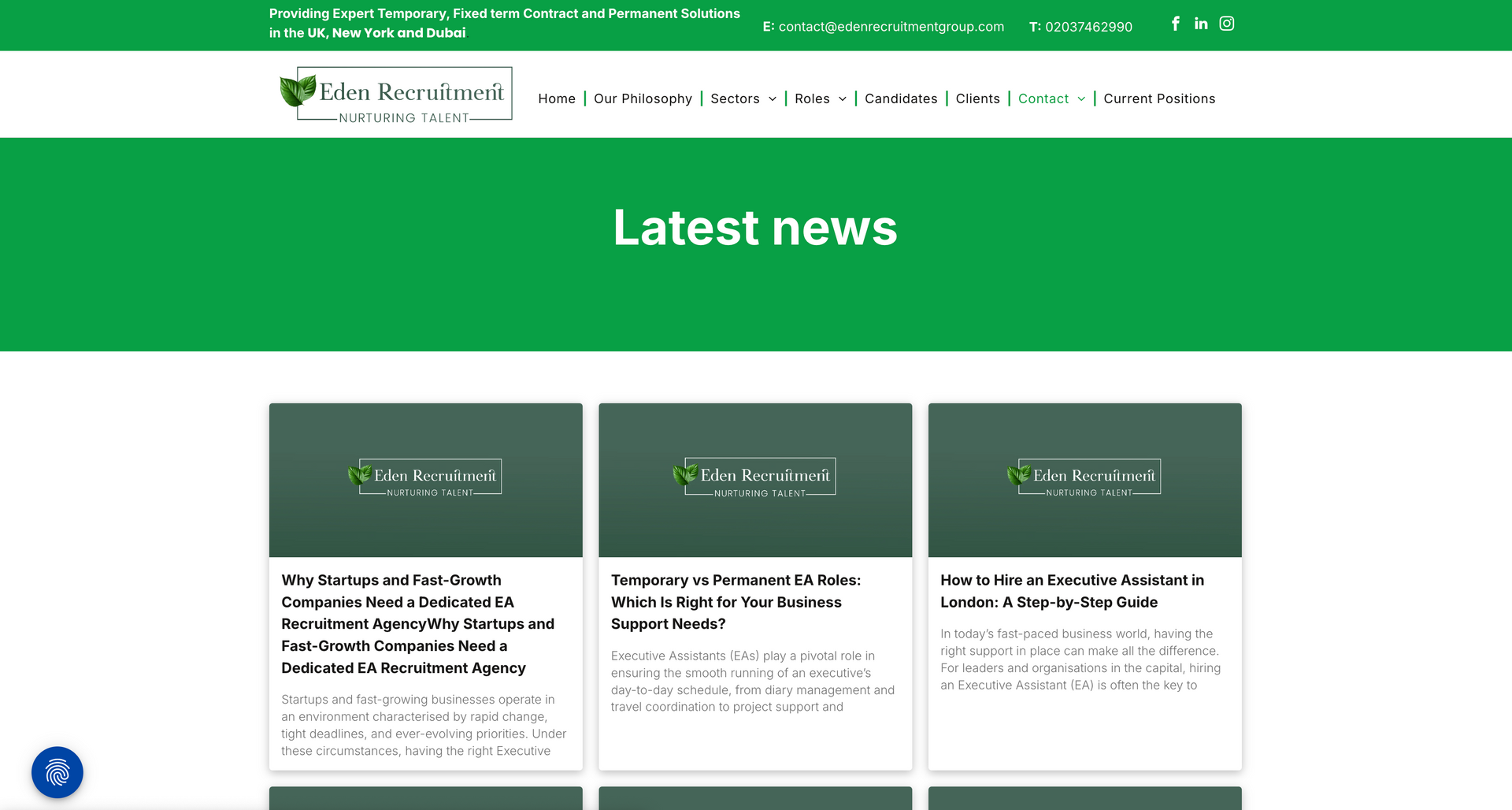Open the Startups and Fast-Growth Companies article title
Image resolution: width=1512 pixels, height=810 pixels.
pos(418,624)
